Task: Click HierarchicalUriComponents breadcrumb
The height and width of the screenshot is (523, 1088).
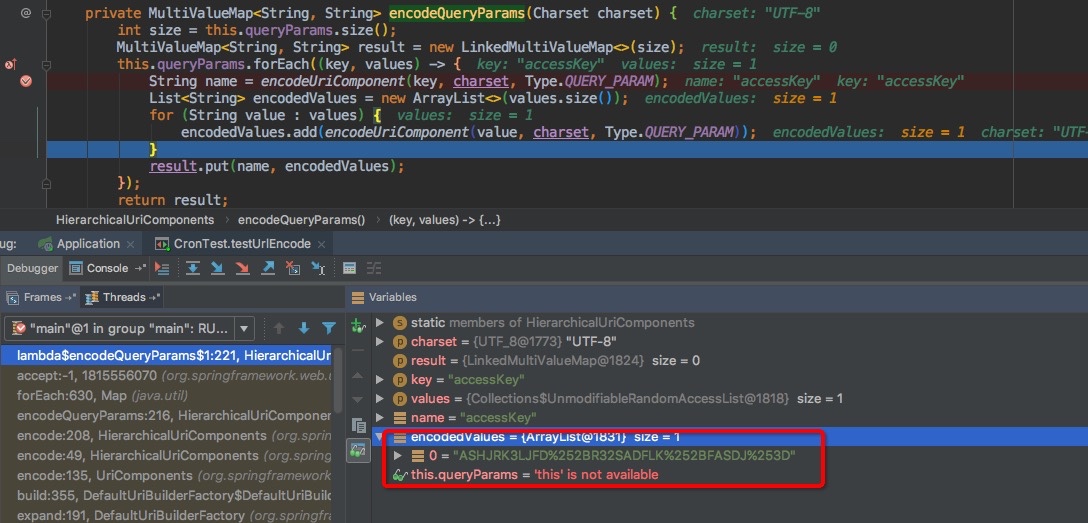Action: 135,219
